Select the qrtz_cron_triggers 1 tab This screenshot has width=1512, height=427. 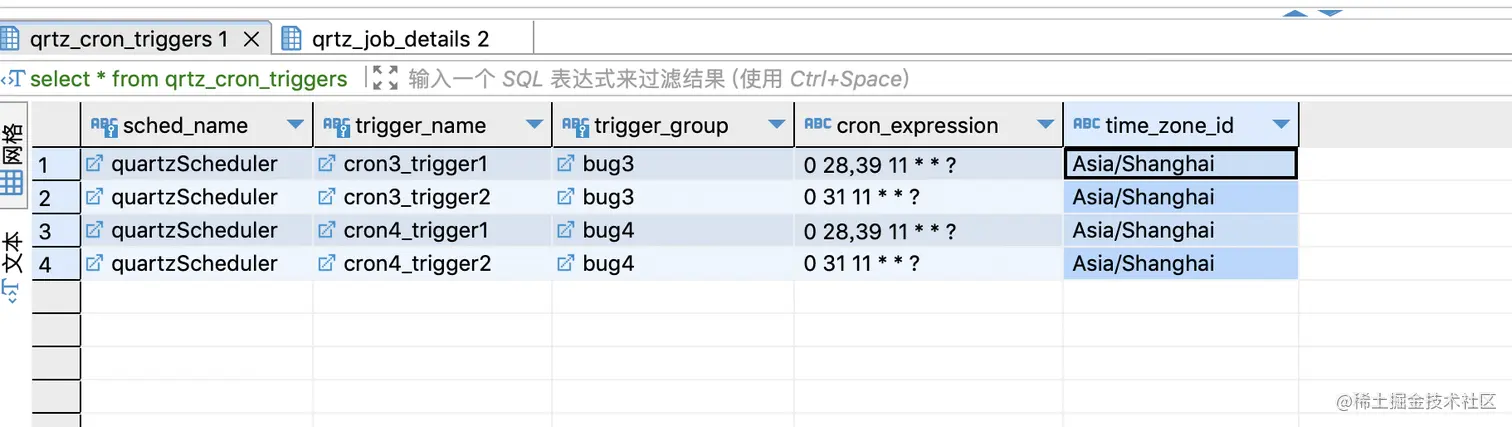(x=128, y=39)
